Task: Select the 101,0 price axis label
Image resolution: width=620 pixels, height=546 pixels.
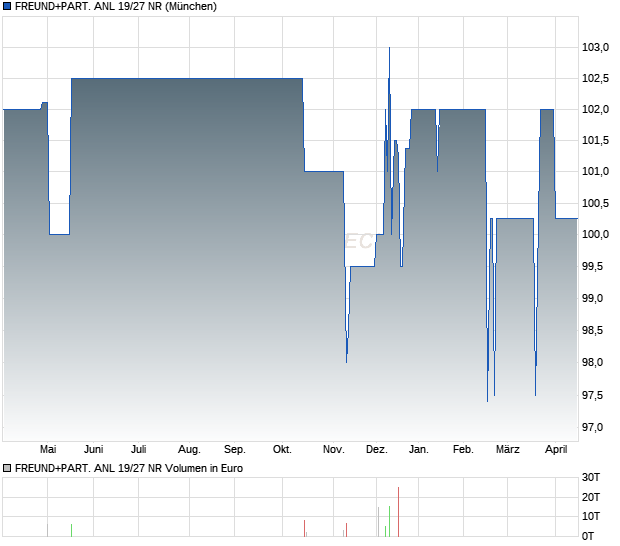Action: tap(595, 171)
